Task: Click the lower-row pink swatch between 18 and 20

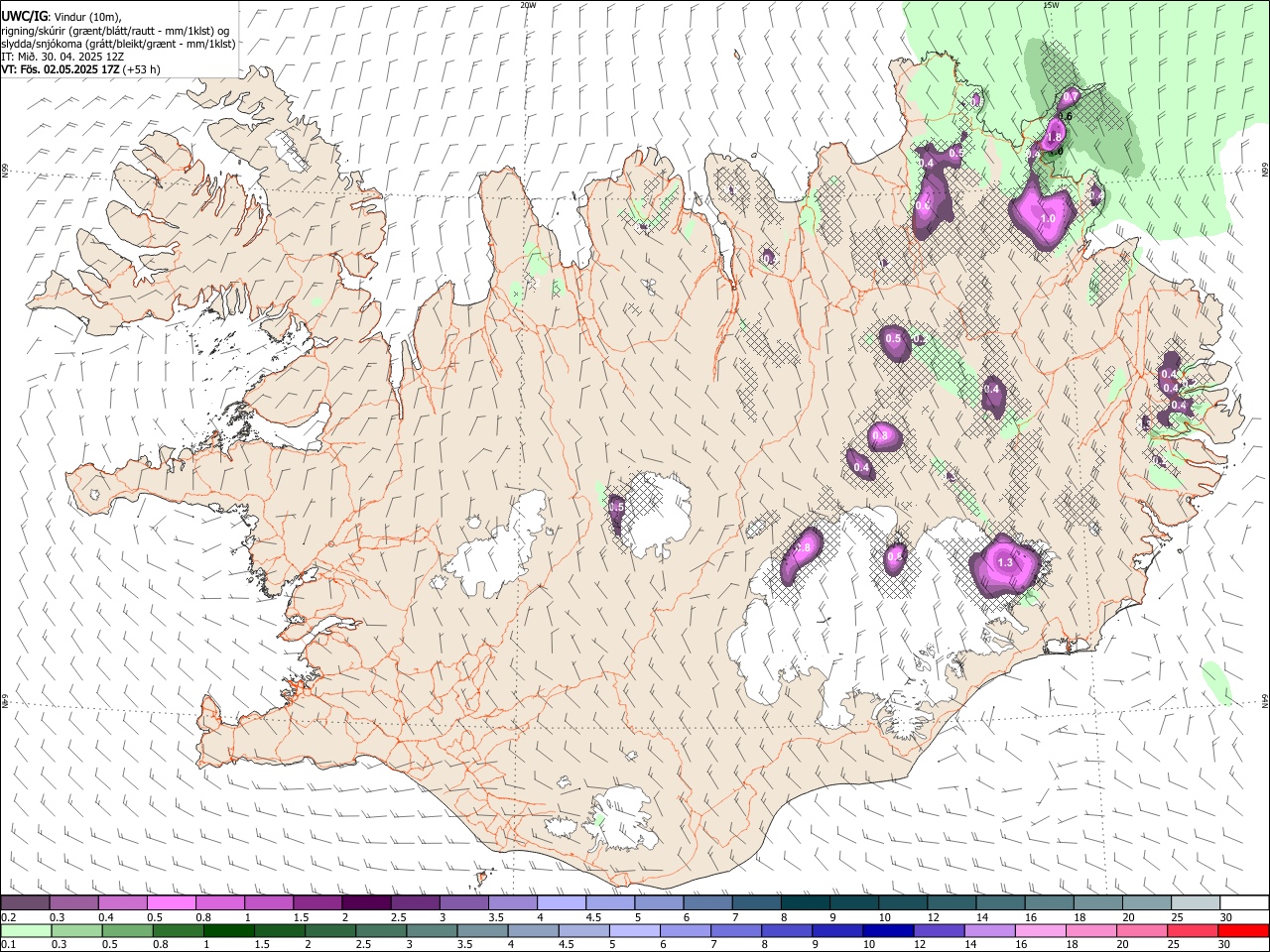Action: pos(1092,930)
